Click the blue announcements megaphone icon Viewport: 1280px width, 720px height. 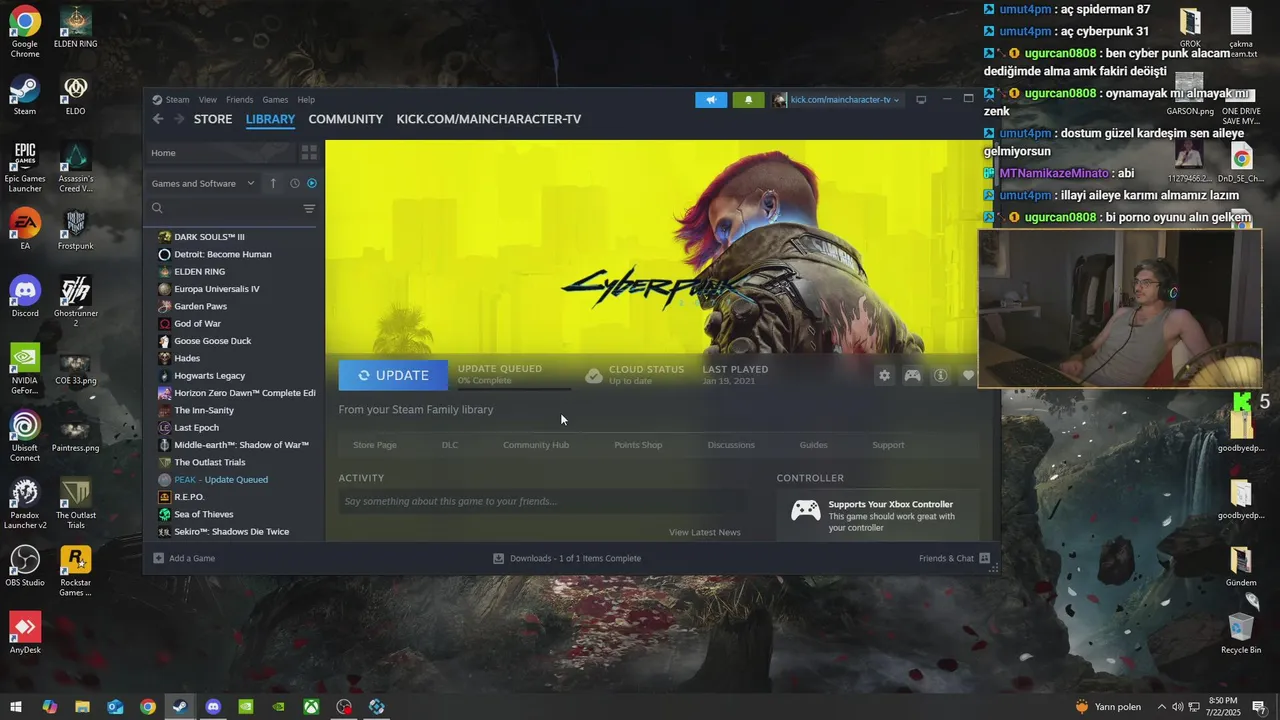[711, 100]
